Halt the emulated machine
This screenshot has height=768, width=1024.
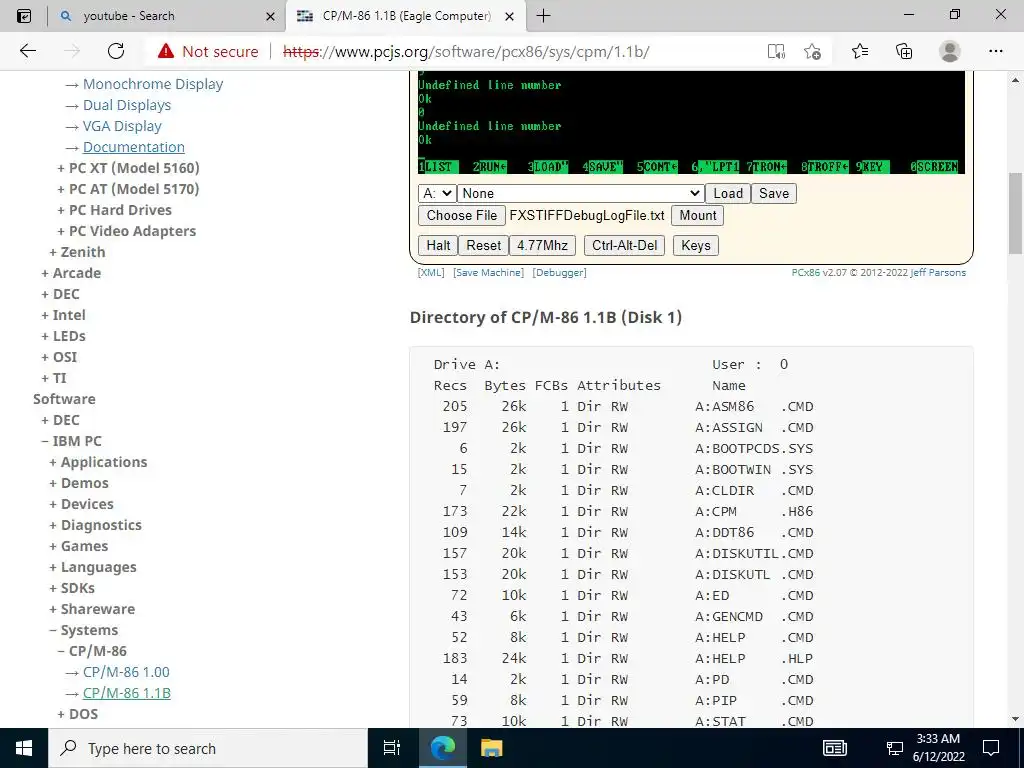[x=438, y=246]
